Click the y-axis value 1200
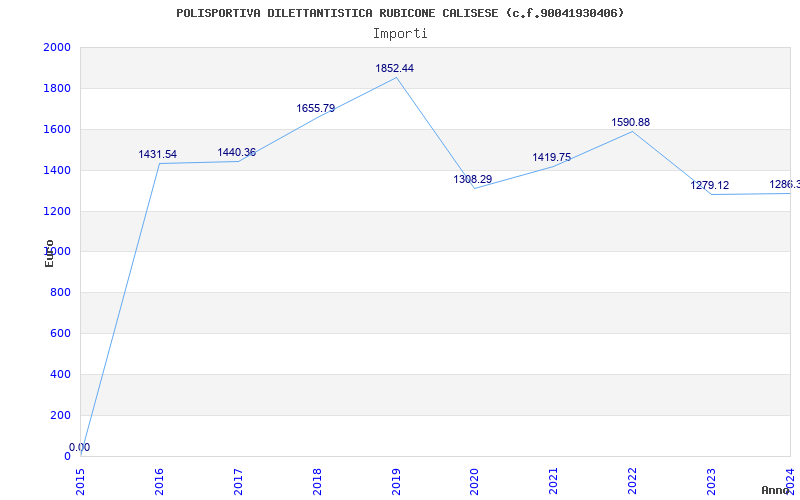The height and width of the screenshot is (500, 800). (x=57, y=211)
